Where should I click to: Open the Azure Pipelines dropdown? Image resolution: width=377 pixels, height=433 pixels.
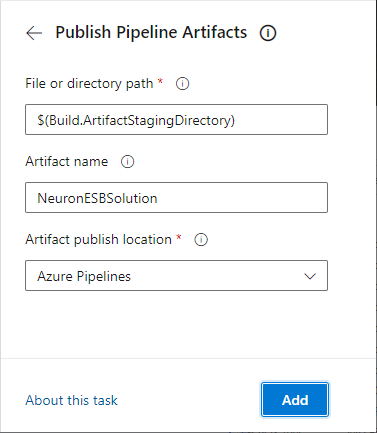pyautogui.click(x=176, y=276)
